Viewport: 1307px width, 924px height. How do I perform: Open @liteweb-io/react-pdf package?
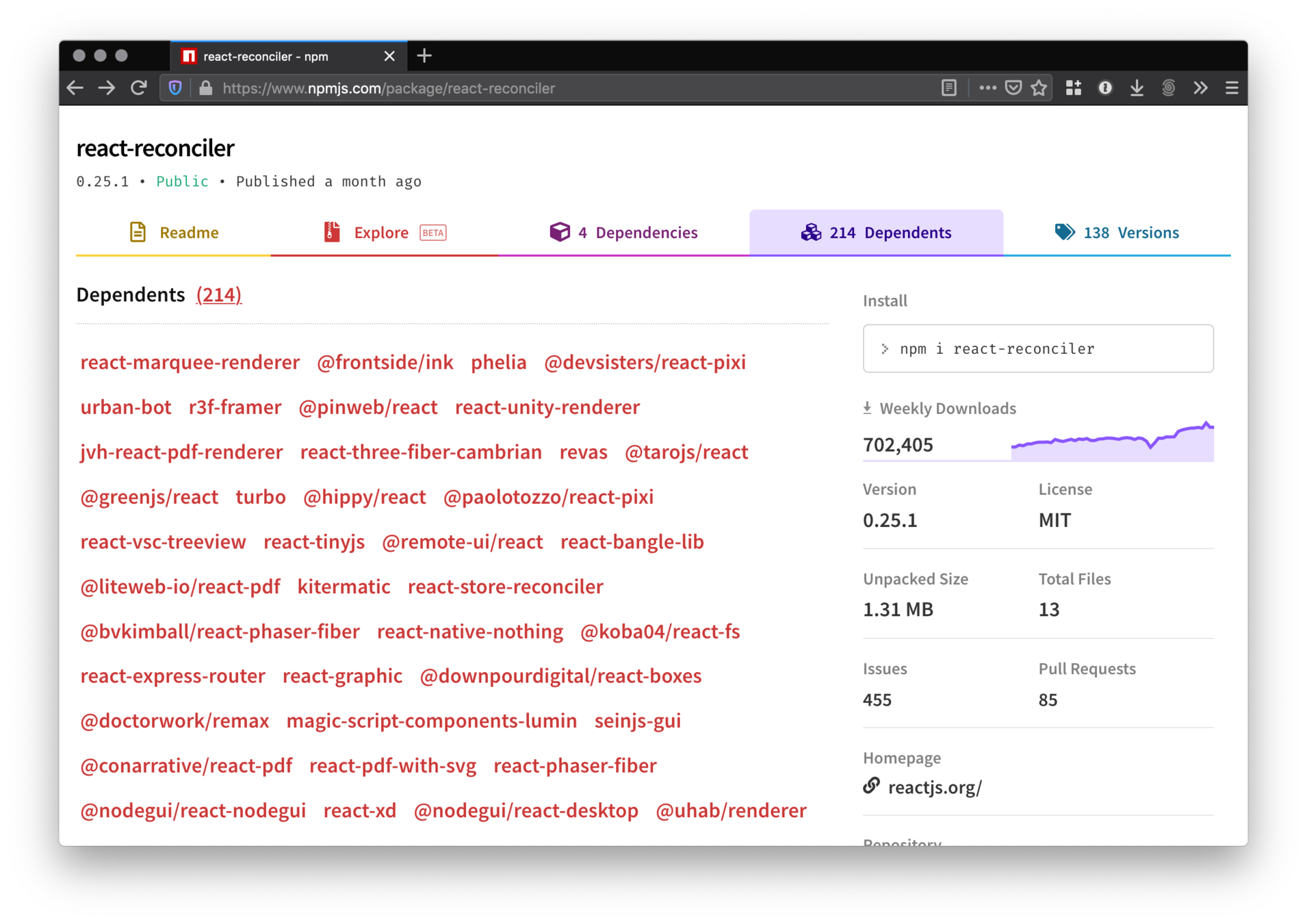point(180,587)
